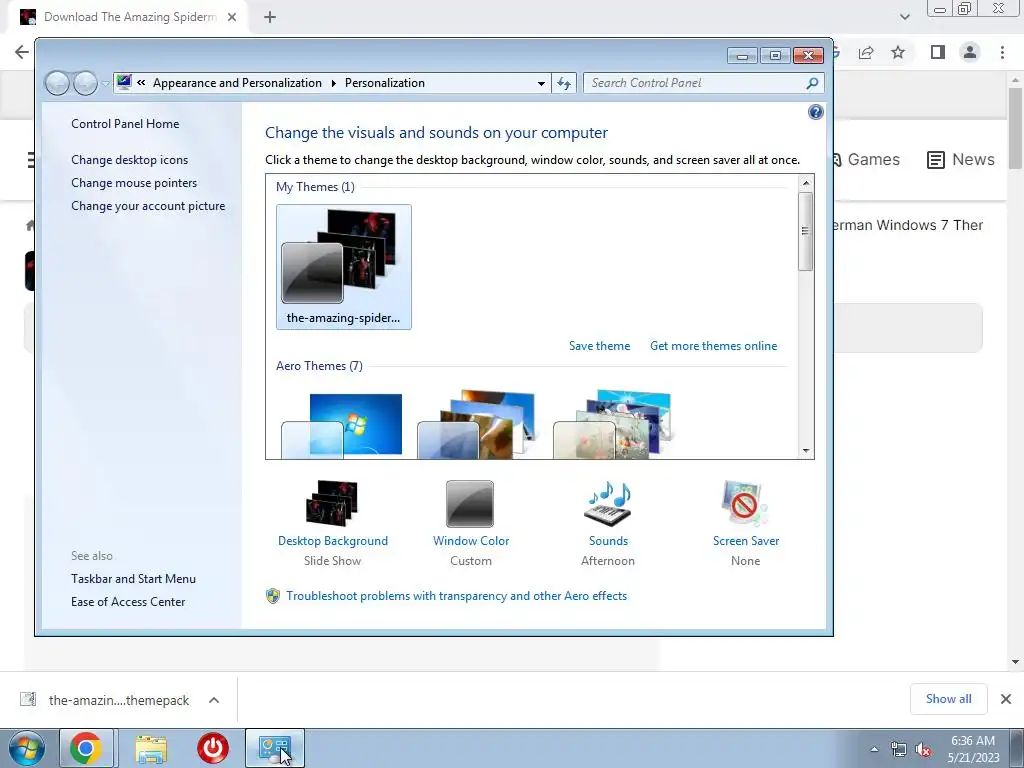Click the Chrome page vertical scrollbar thumb
Image resolution: width=1024 pixels, height=768 pixels.
point(1015,127)
